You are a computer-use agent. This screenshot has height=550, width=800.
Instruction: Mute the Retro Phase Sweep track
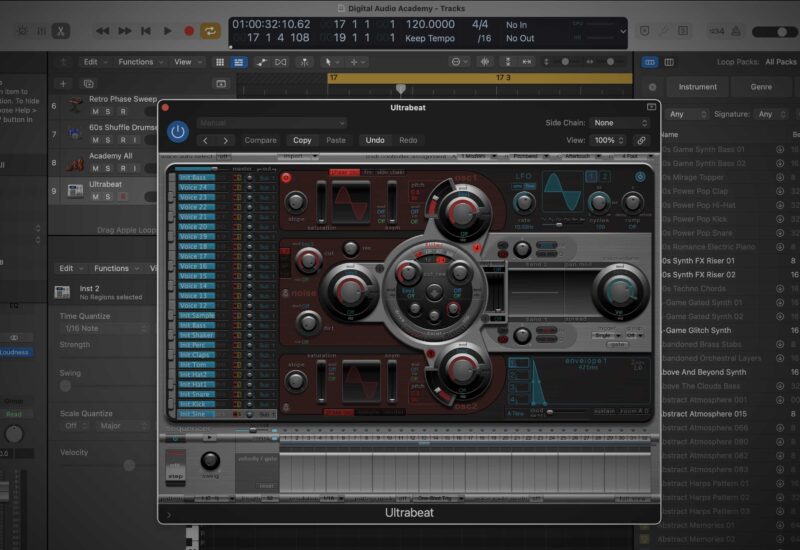(x=95, y=111)
